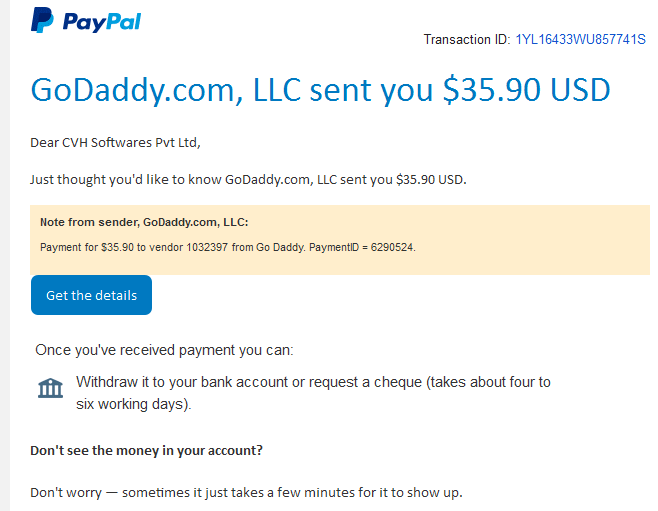The height and width of the screenshot is (511, 658).
Task: Click the $35.90 USD amount in headline
Action: 527,90
